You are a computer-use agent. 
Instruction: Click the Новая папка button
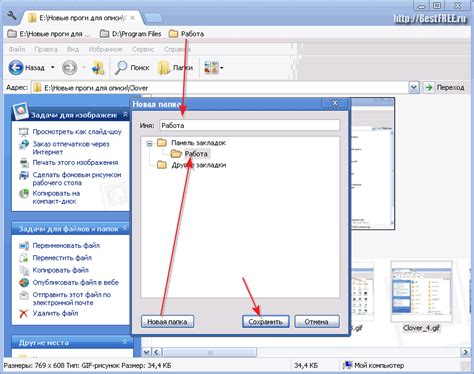[167, 322]
